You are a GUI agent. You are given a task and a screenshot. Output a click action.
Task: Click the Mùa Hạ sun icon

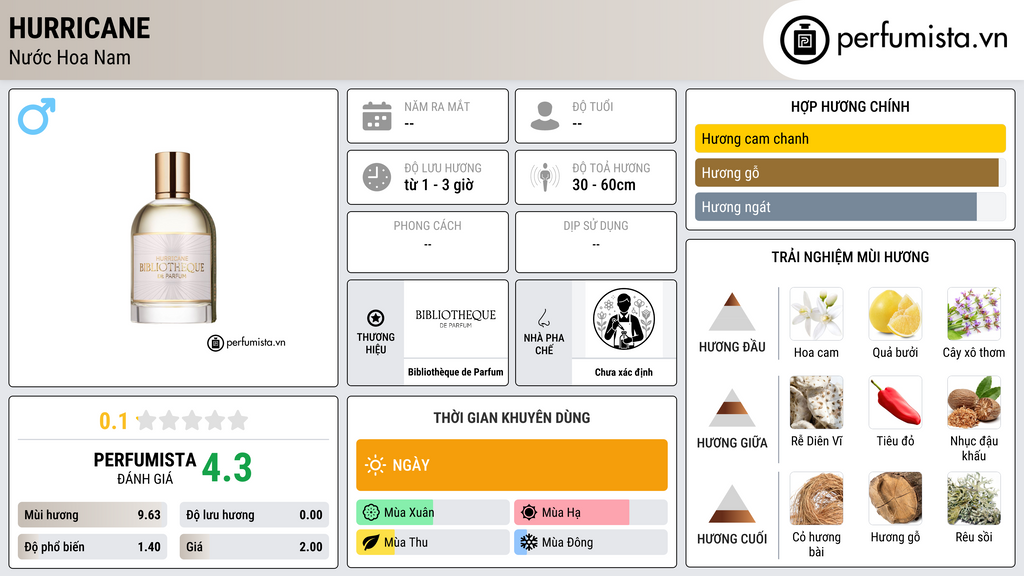(529, 513)
